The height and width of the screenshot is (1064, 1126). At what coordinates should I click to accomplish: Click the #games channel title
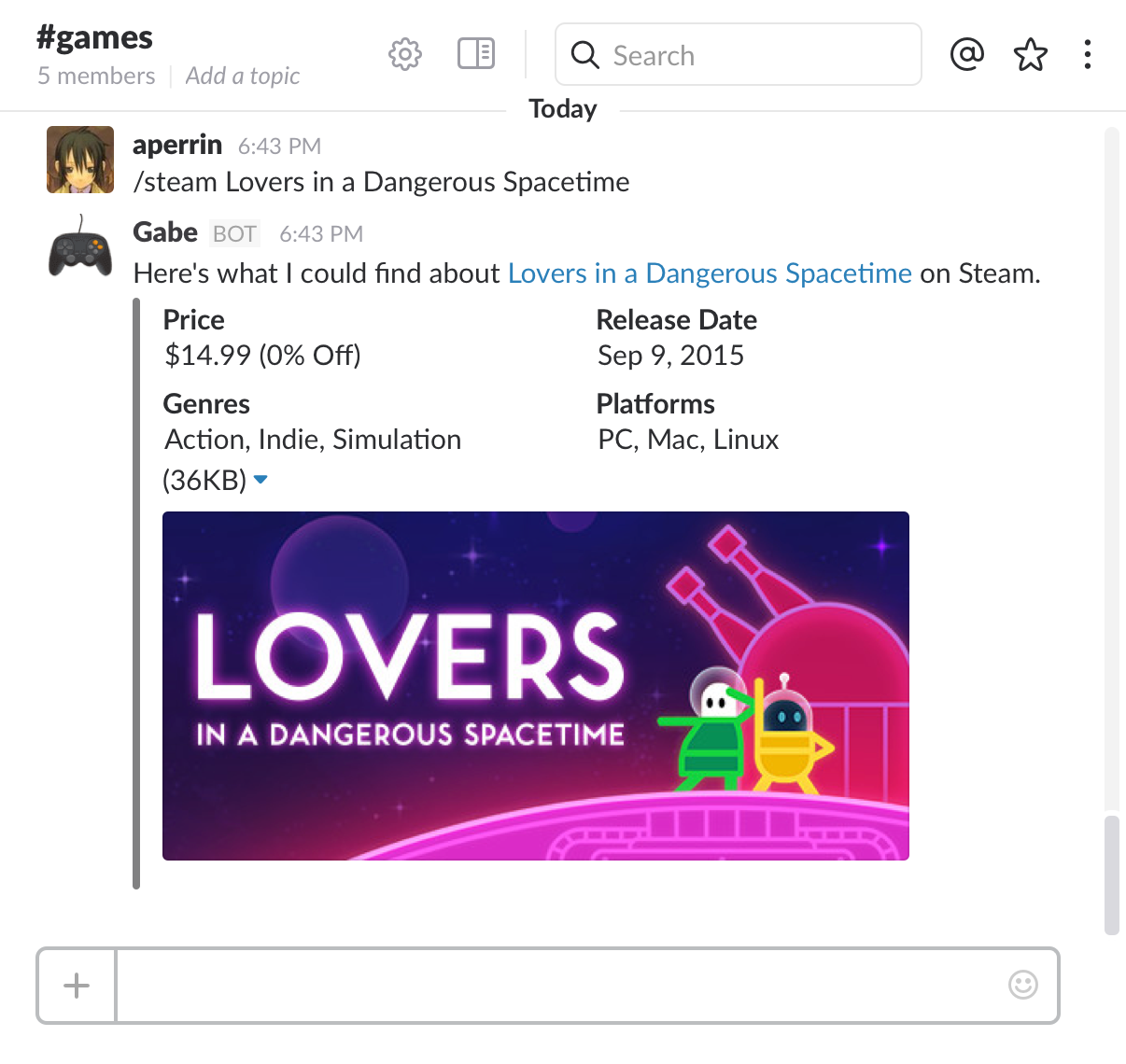click(94, 37)
